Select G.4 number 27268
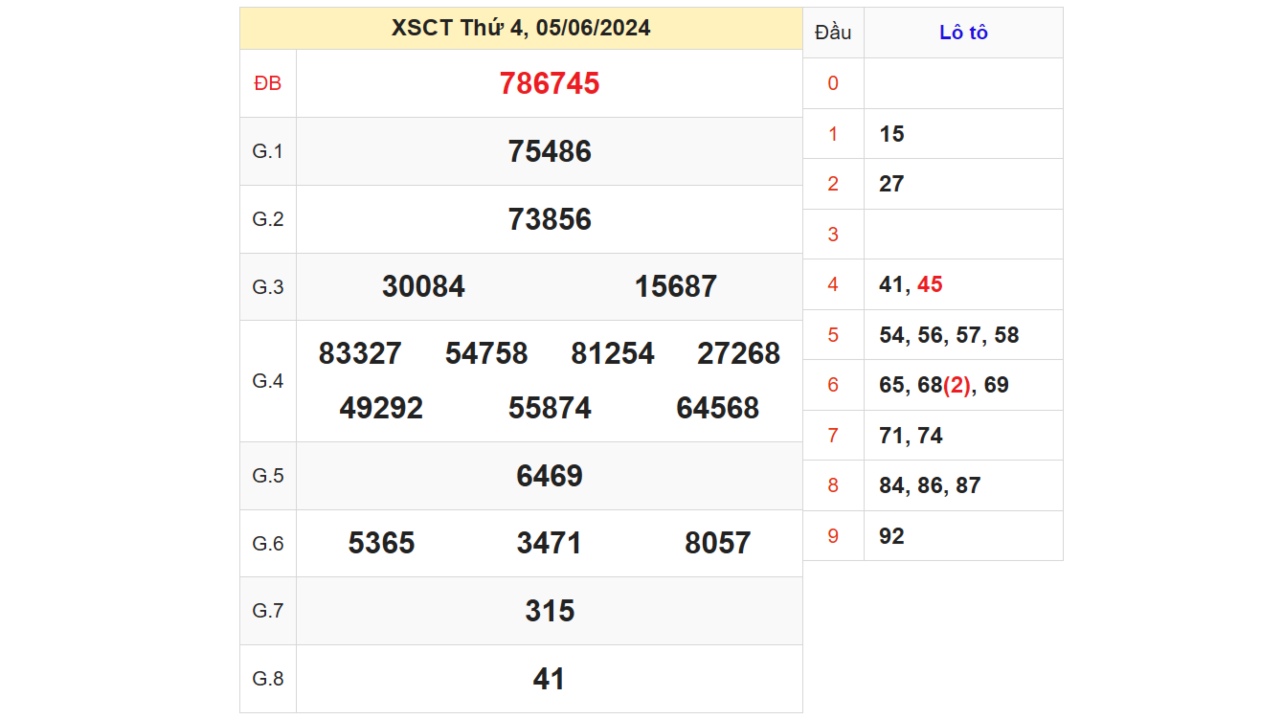Viewport: 1280px width, 720px height. (738, 354)
